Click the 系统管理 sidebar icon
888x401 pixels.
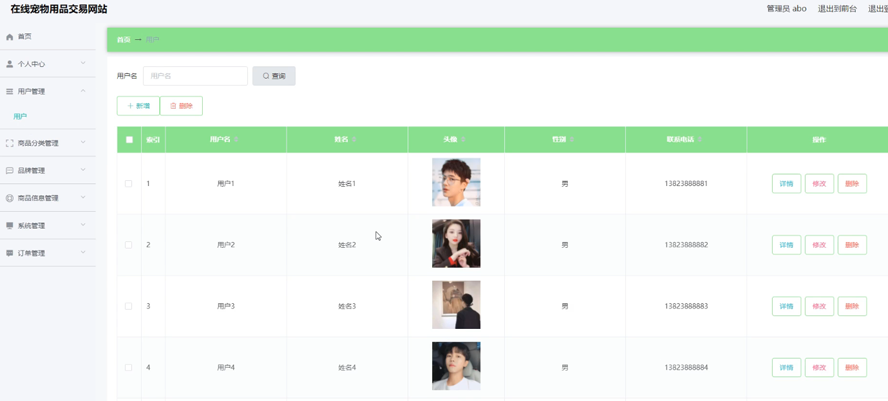tap(9, 225)
